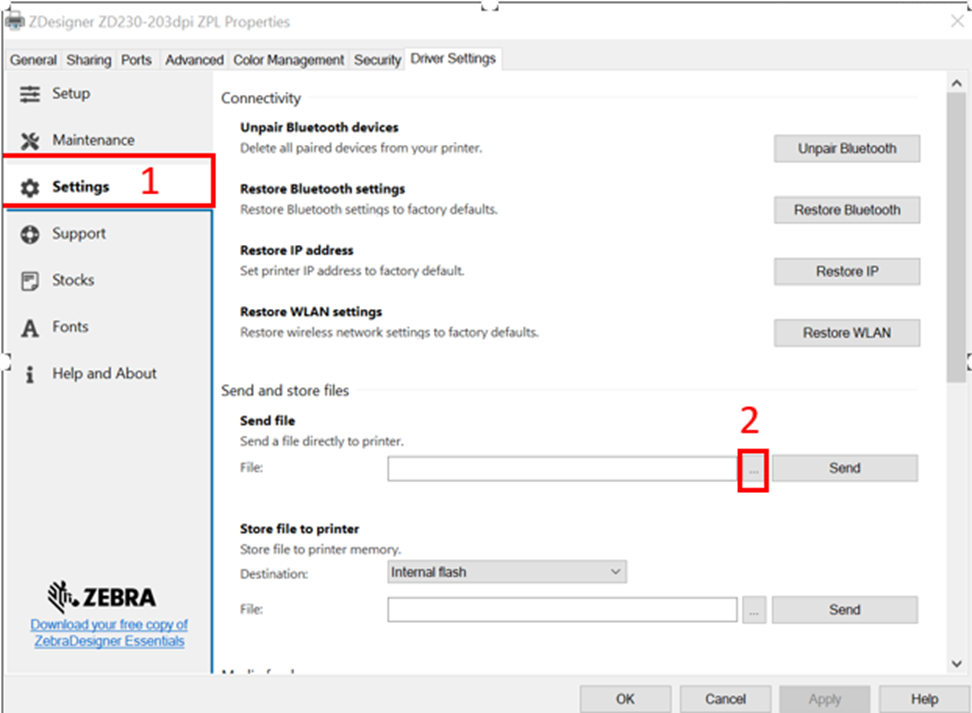Image resolution: width=972 pixels, height=713 pixels.
Task: Open the Ports tab
Action: pos(136,60)
